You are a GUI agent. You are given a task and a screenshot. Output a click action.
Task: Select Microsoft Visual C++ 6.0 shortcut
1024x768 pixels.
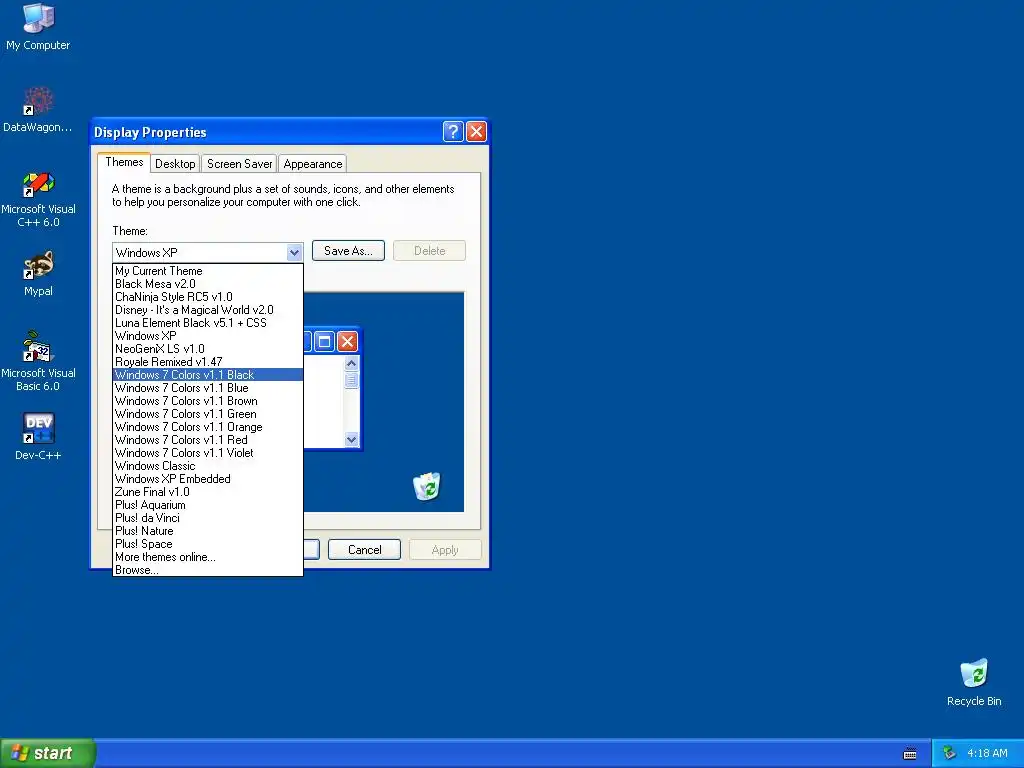[38, 199]
